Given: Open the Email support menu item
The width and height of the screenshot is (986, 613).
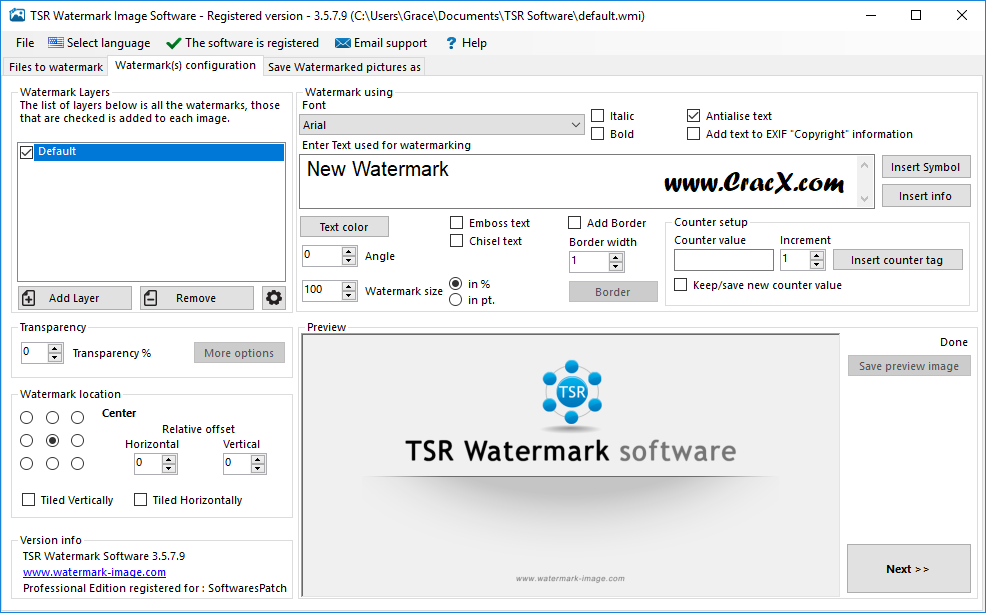Looking at the screenshot, I should pyautogui.click(x=381, y=43).
